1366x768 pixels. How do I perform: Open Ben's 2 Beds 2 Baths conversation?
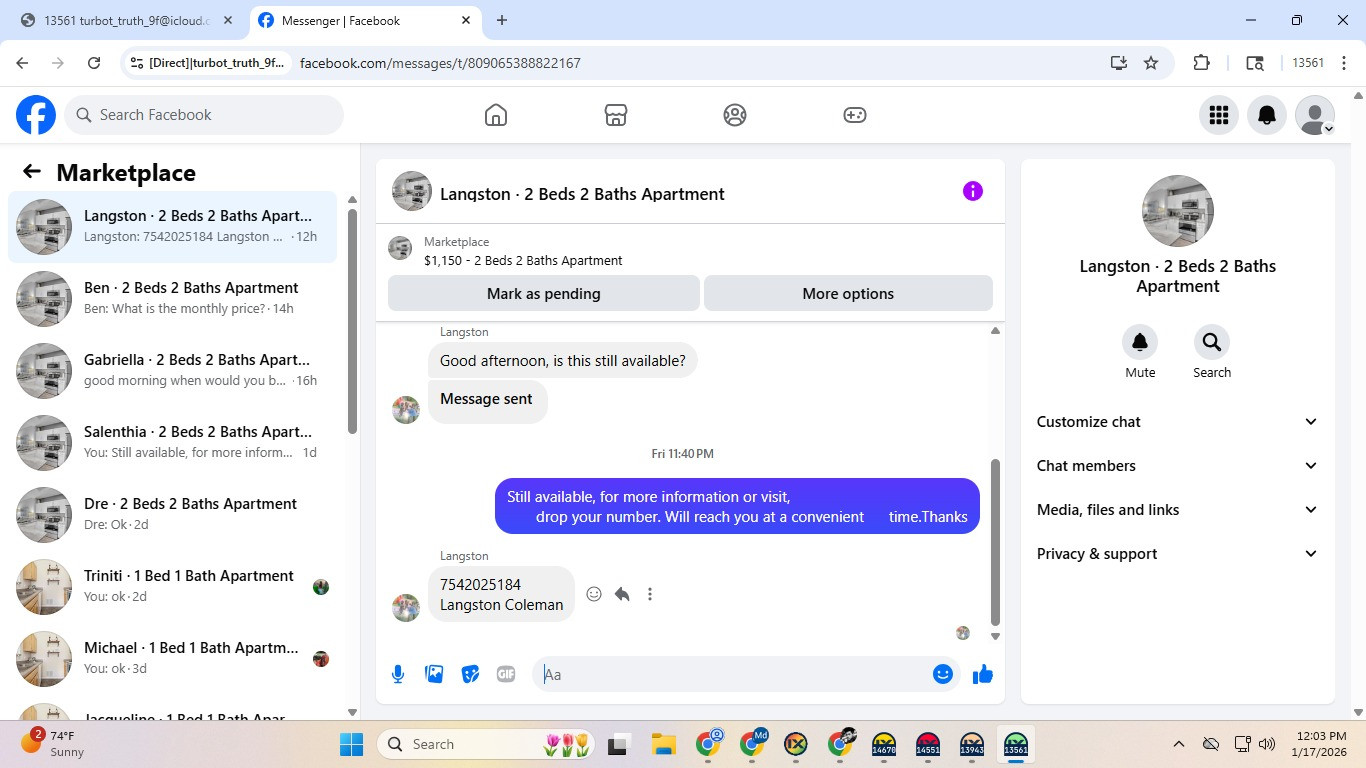coord(172,298)
